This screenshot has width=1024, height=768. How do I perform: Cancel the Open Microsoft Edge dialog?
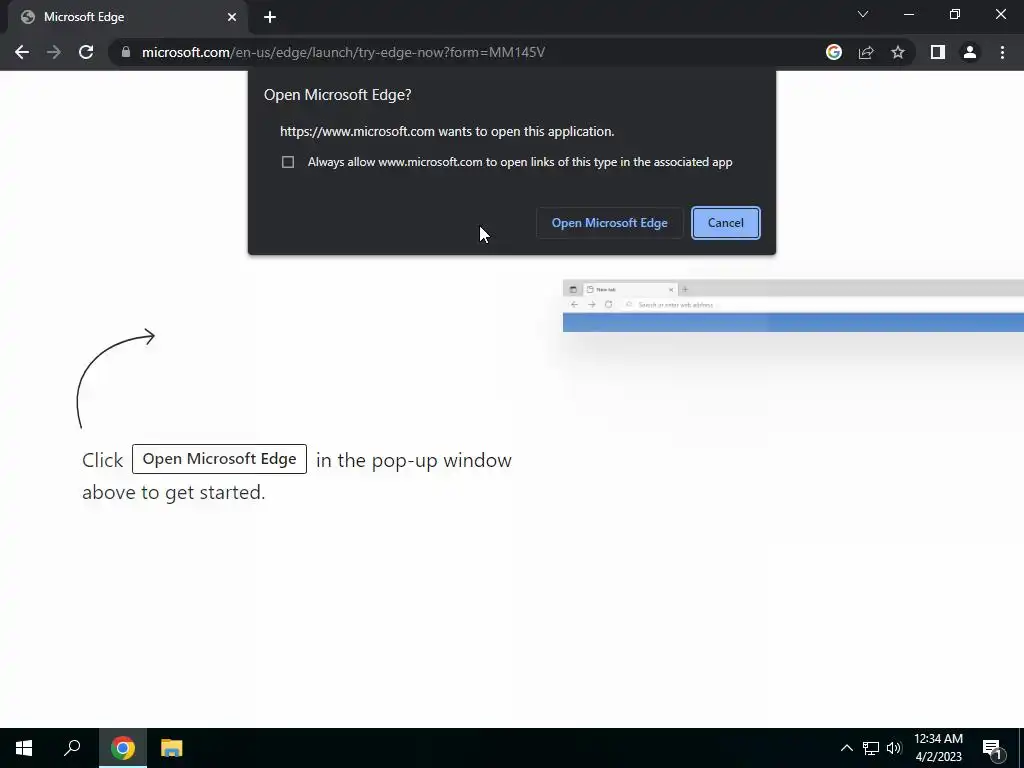coord(726,223)
